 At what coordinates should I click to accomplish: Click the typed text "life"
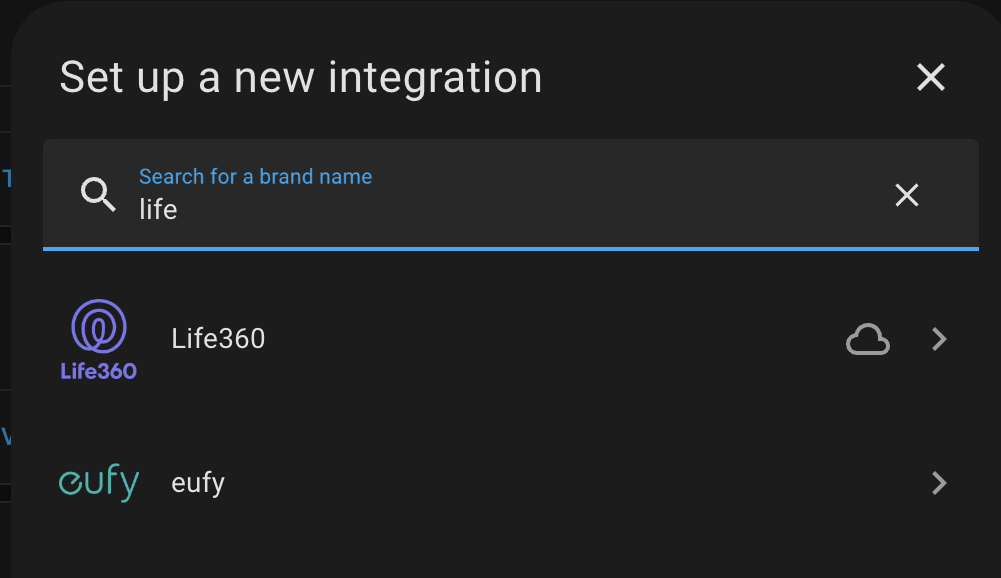(x=158, y=210)
